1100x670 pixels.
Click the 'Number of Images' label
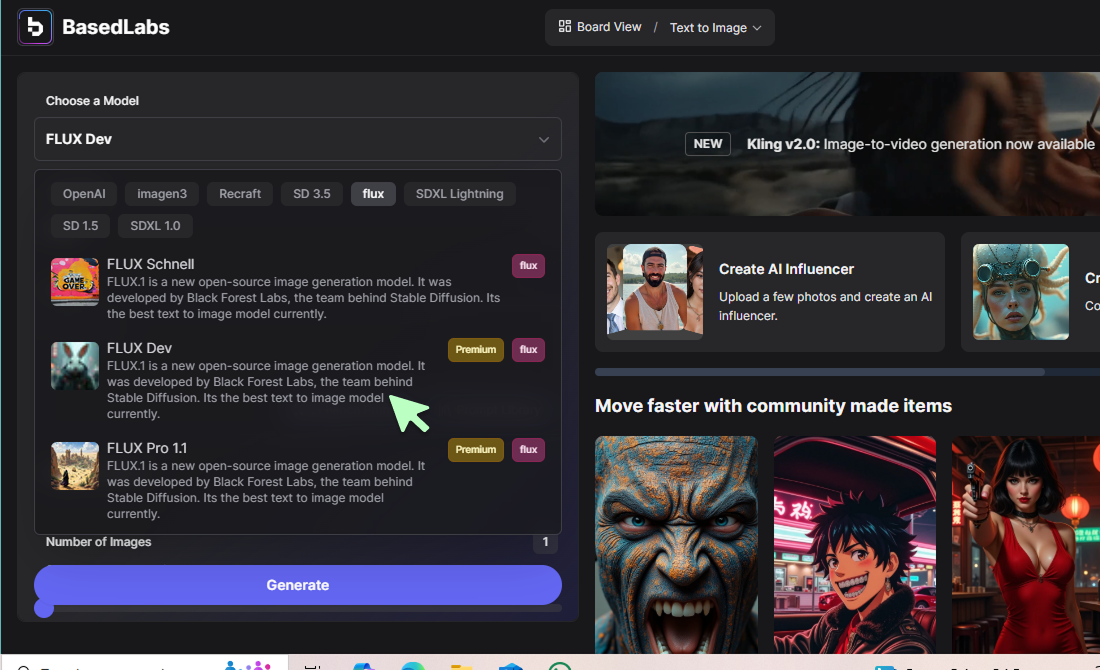click(x=98, y=542)
